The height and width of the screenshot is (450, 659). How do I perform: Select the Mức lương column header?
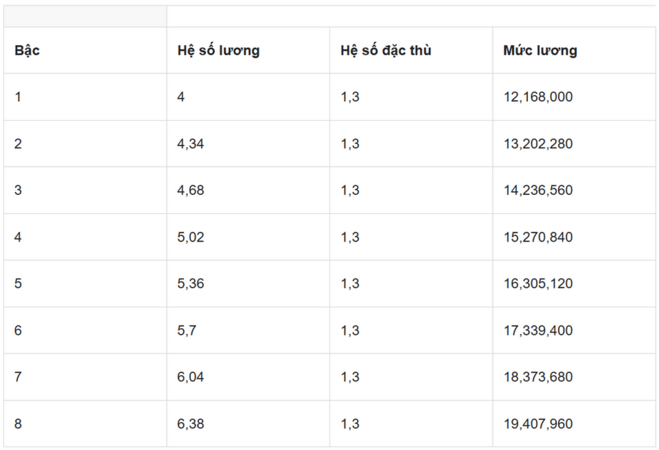(574, 50)
